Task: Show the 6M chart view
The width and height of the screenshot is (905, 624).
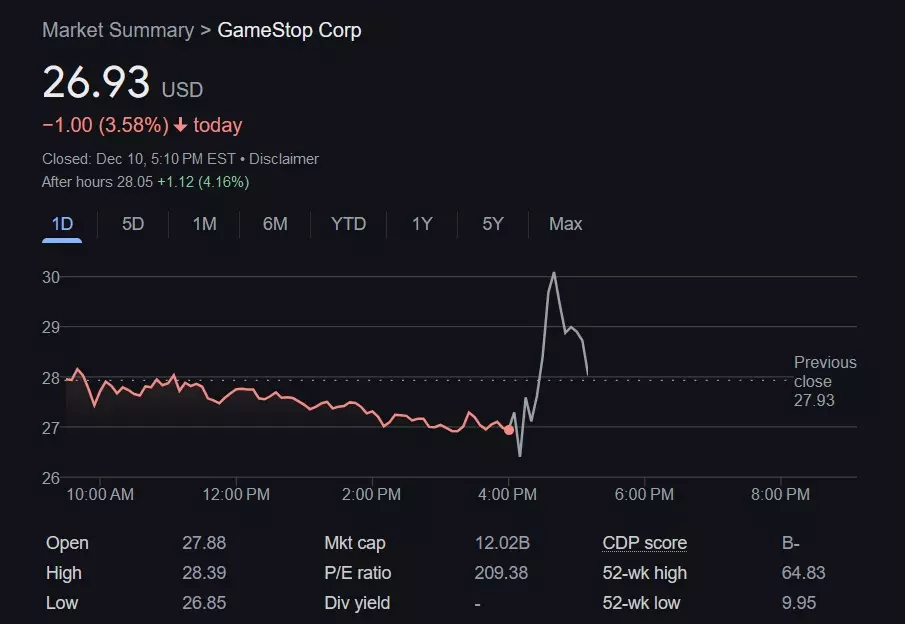Action: point(275,224)
